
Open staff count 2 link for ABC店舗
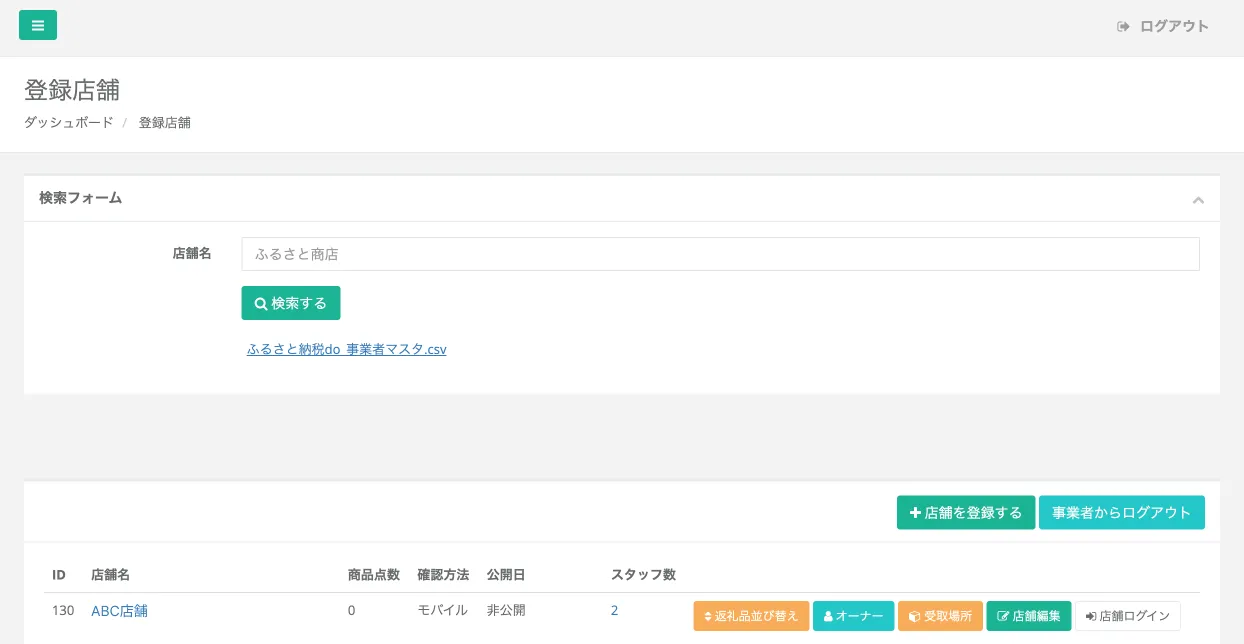[x=614, y=610]
